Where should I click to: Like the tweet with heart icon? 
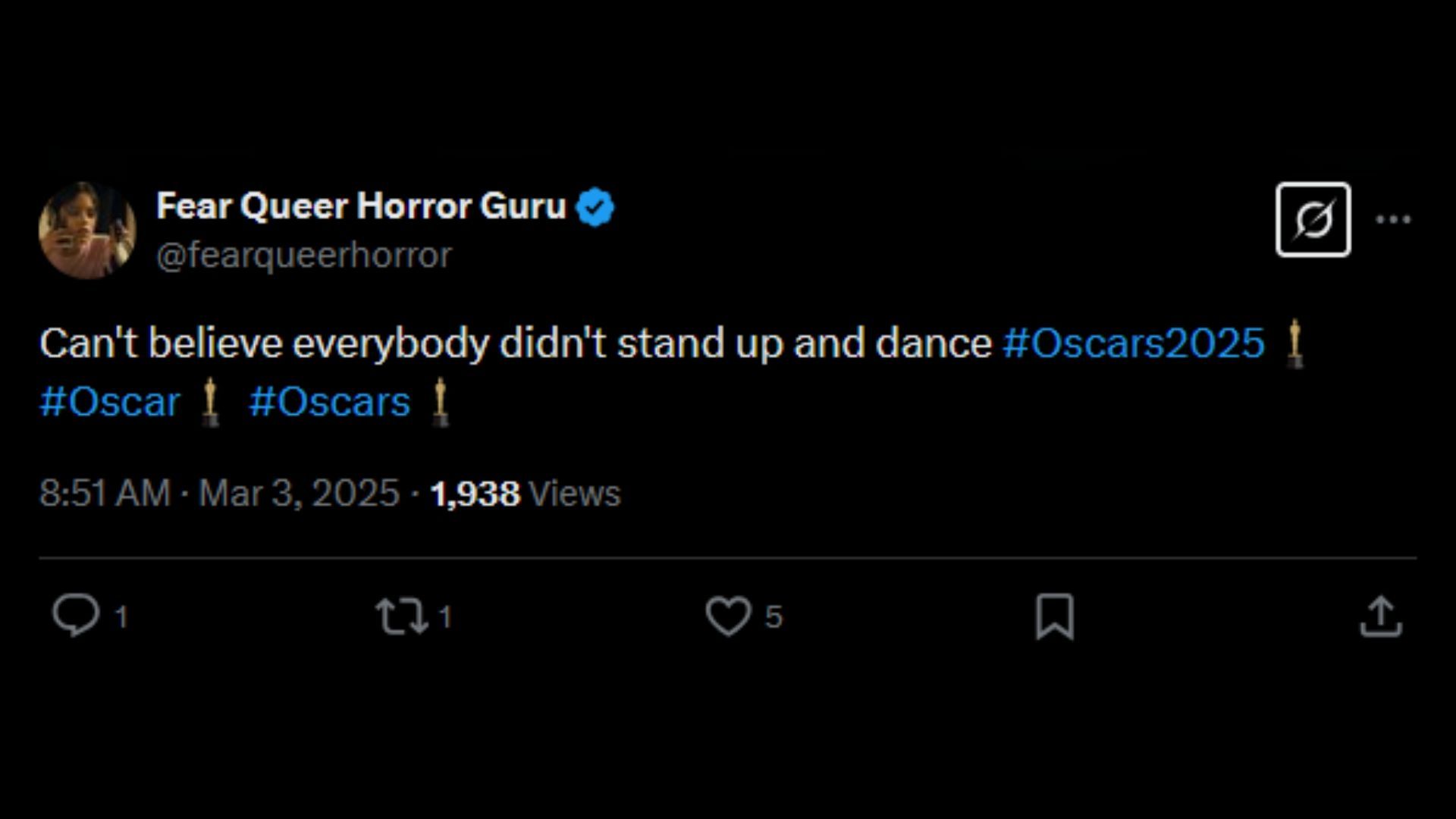point(728,616)
